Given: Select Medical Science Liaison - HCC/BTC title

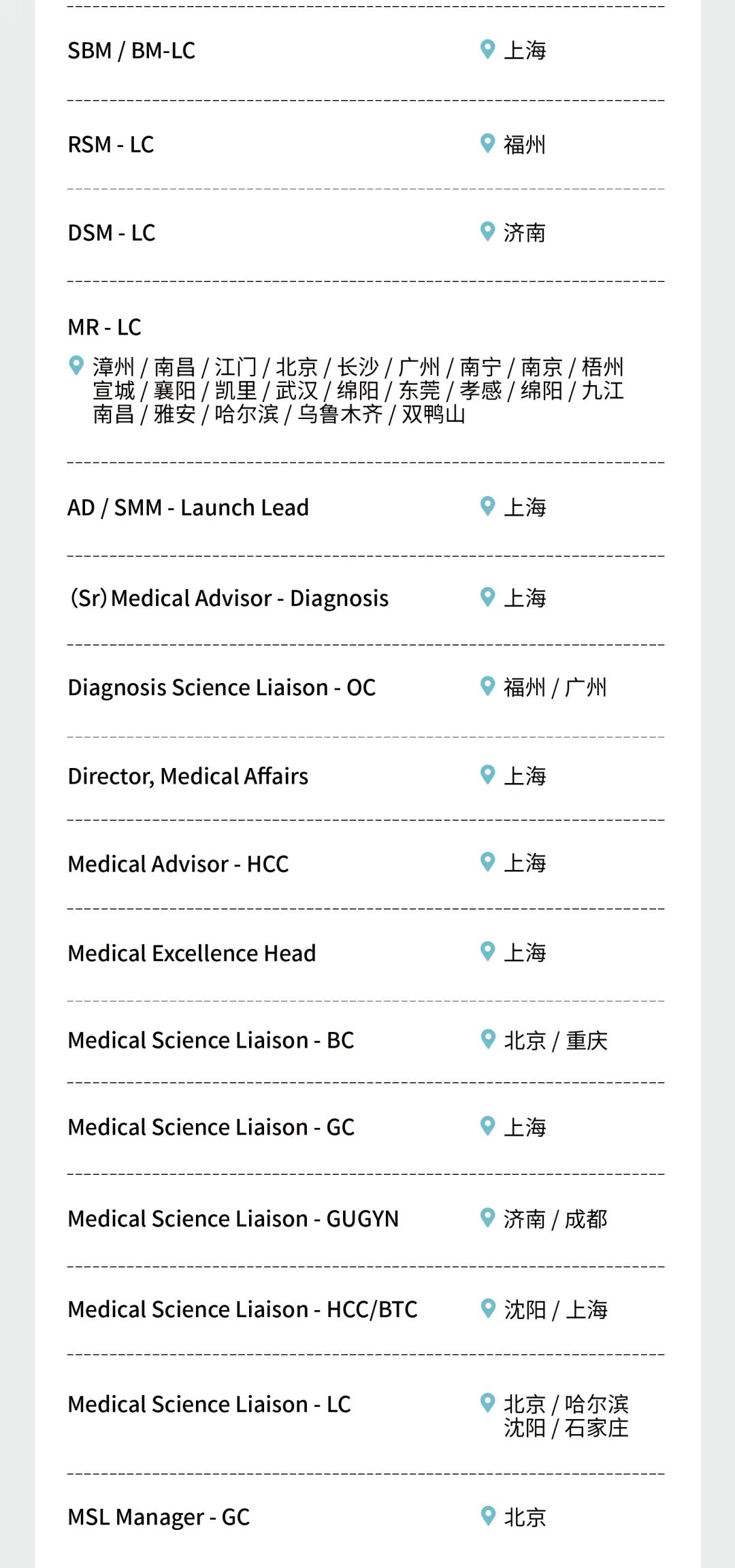Looking at the screenshot, I should [x=243, y=1309].
